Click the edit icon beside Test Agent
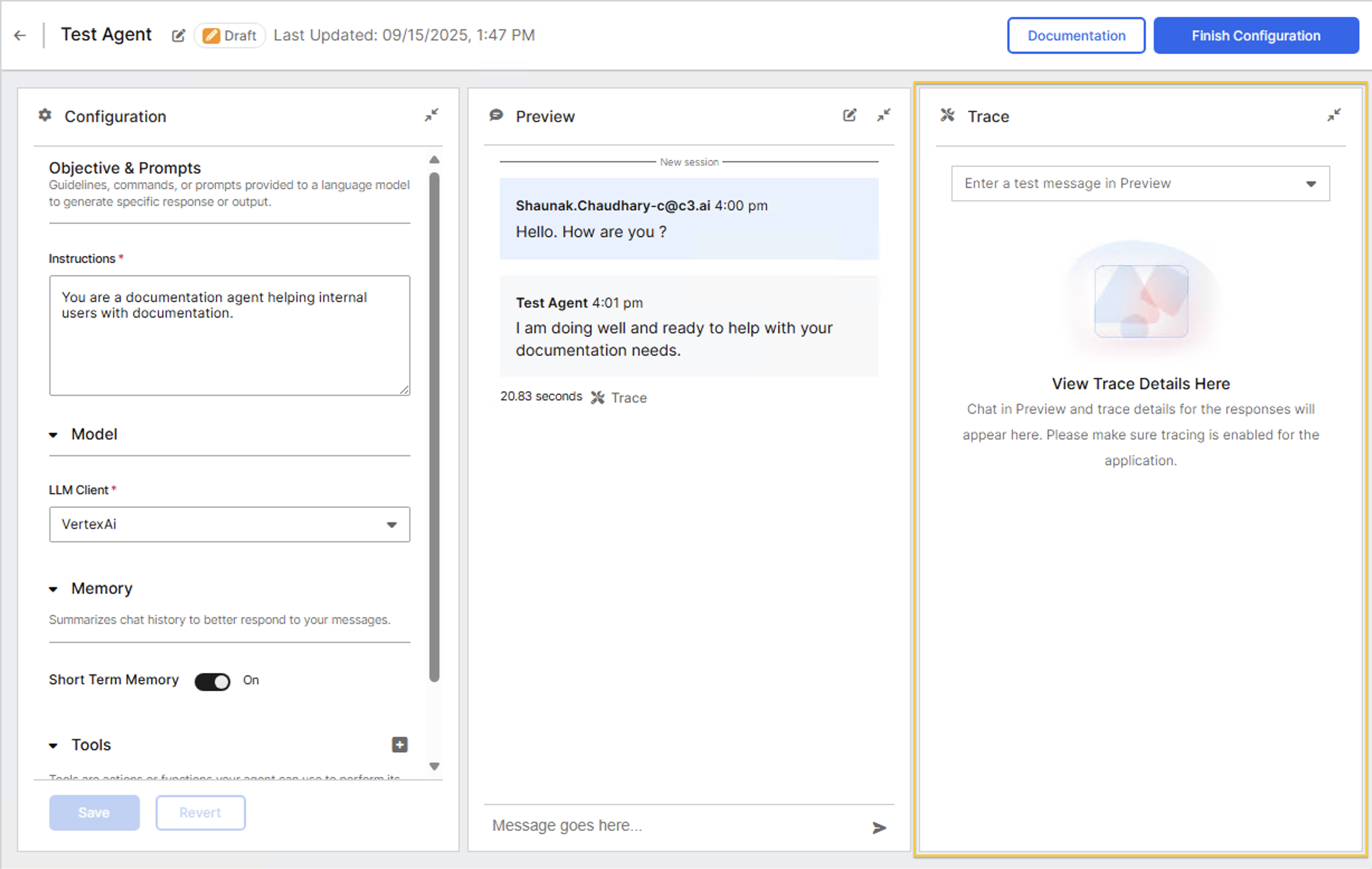Viewport: 1372px width, 869px height. click(178, 35)
